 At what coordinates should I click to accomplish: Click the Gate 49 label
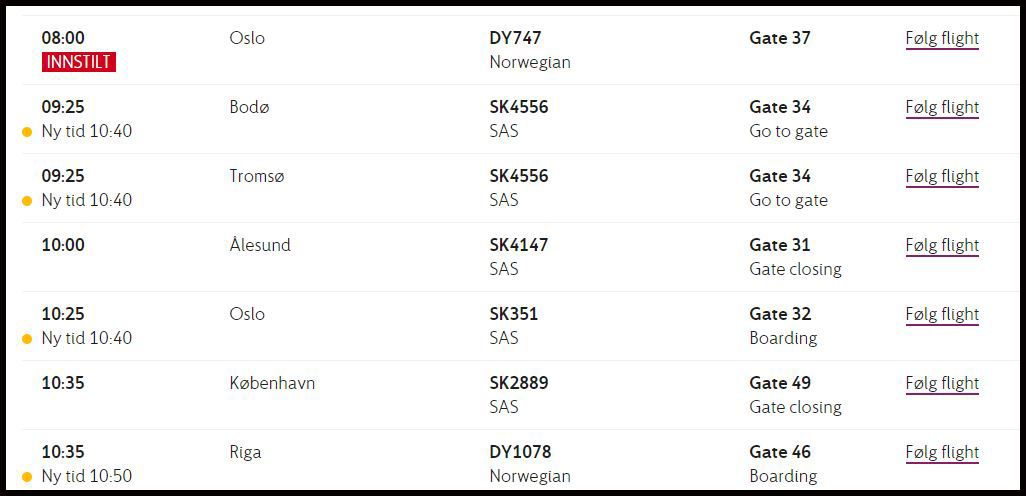click(780, 384)
